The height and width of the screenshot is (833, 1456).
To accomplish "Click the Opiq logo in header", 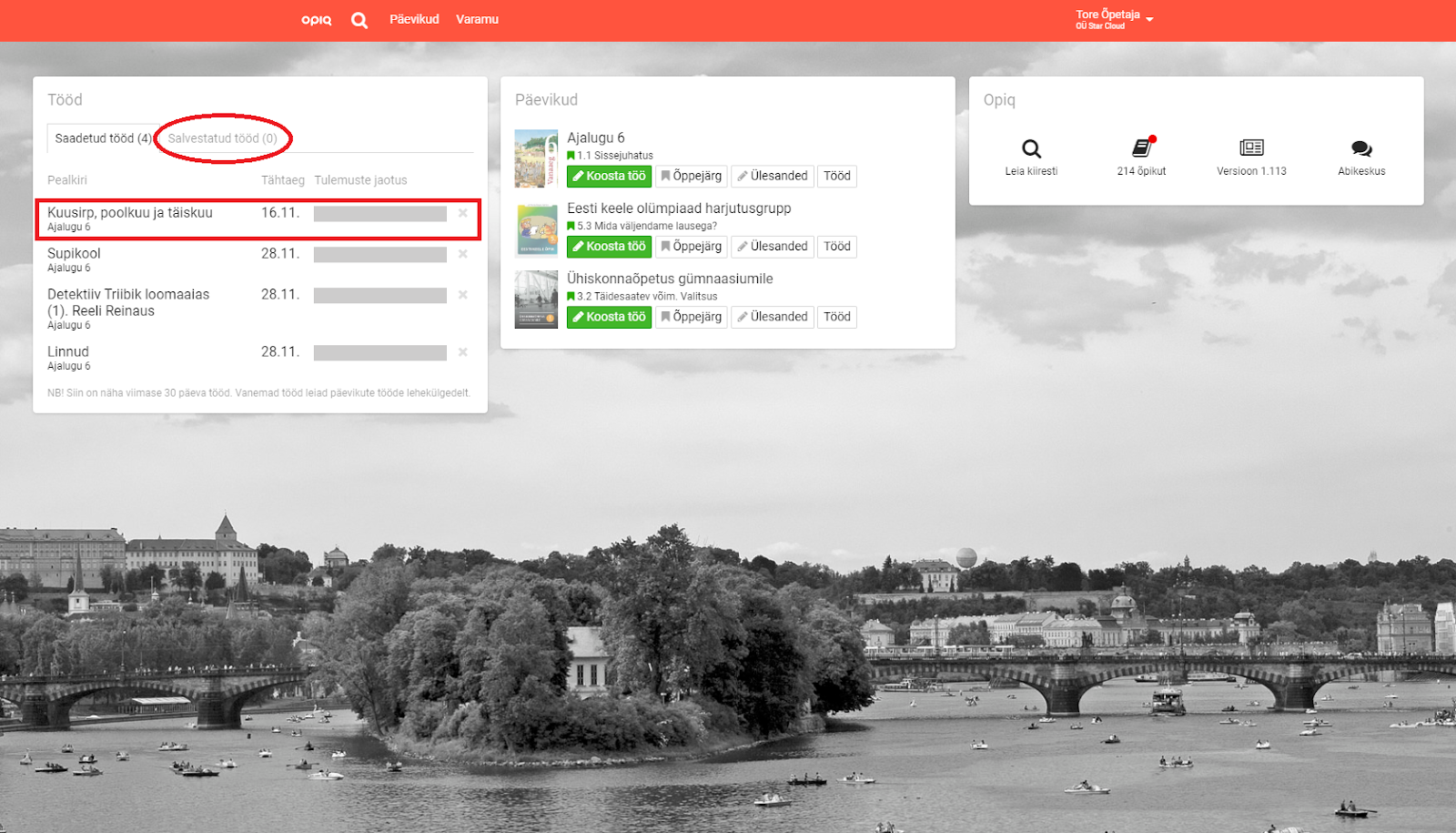I will click(x=316, y=19).
